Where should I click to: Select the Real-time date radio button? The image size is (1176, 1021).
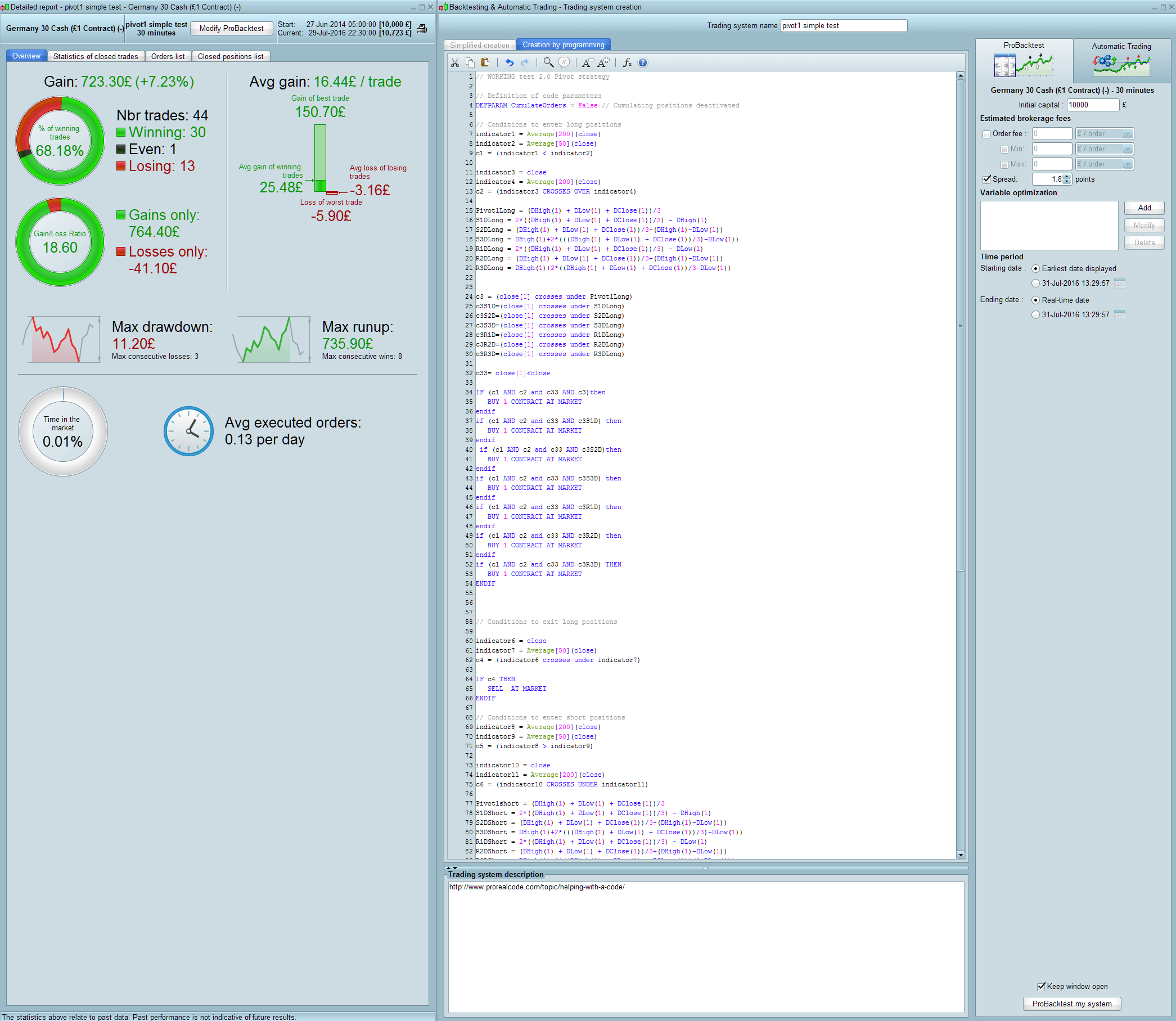(1035, 300)
